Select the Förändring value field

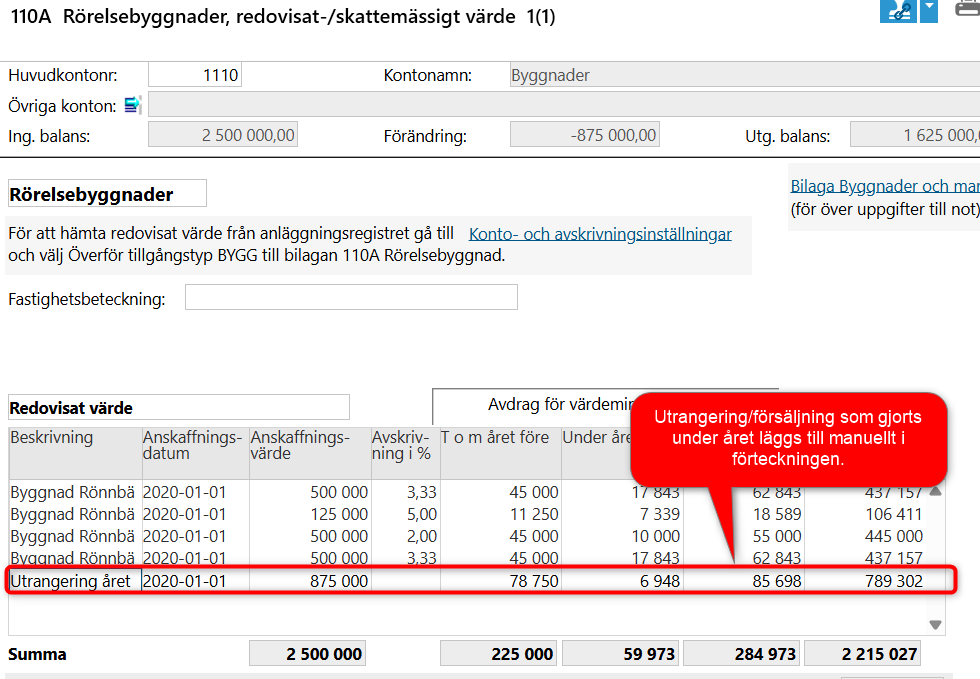(585, 135)
